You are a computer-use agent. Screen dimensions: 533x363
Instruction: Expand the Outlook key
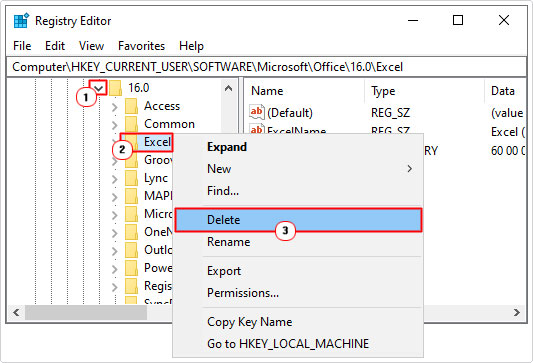[115, 252]
